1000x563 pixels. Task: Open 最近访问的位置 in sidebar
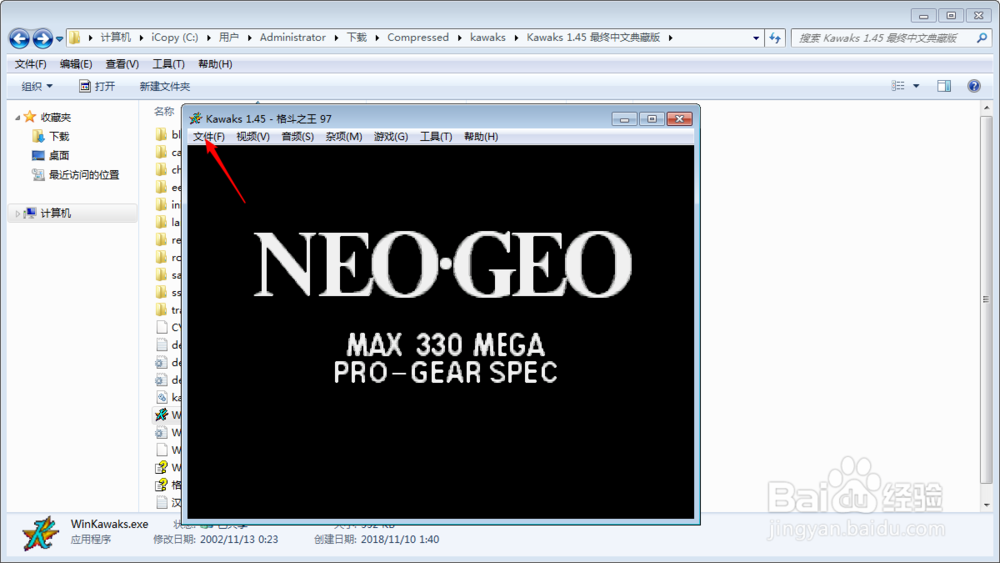pos(84,175)
